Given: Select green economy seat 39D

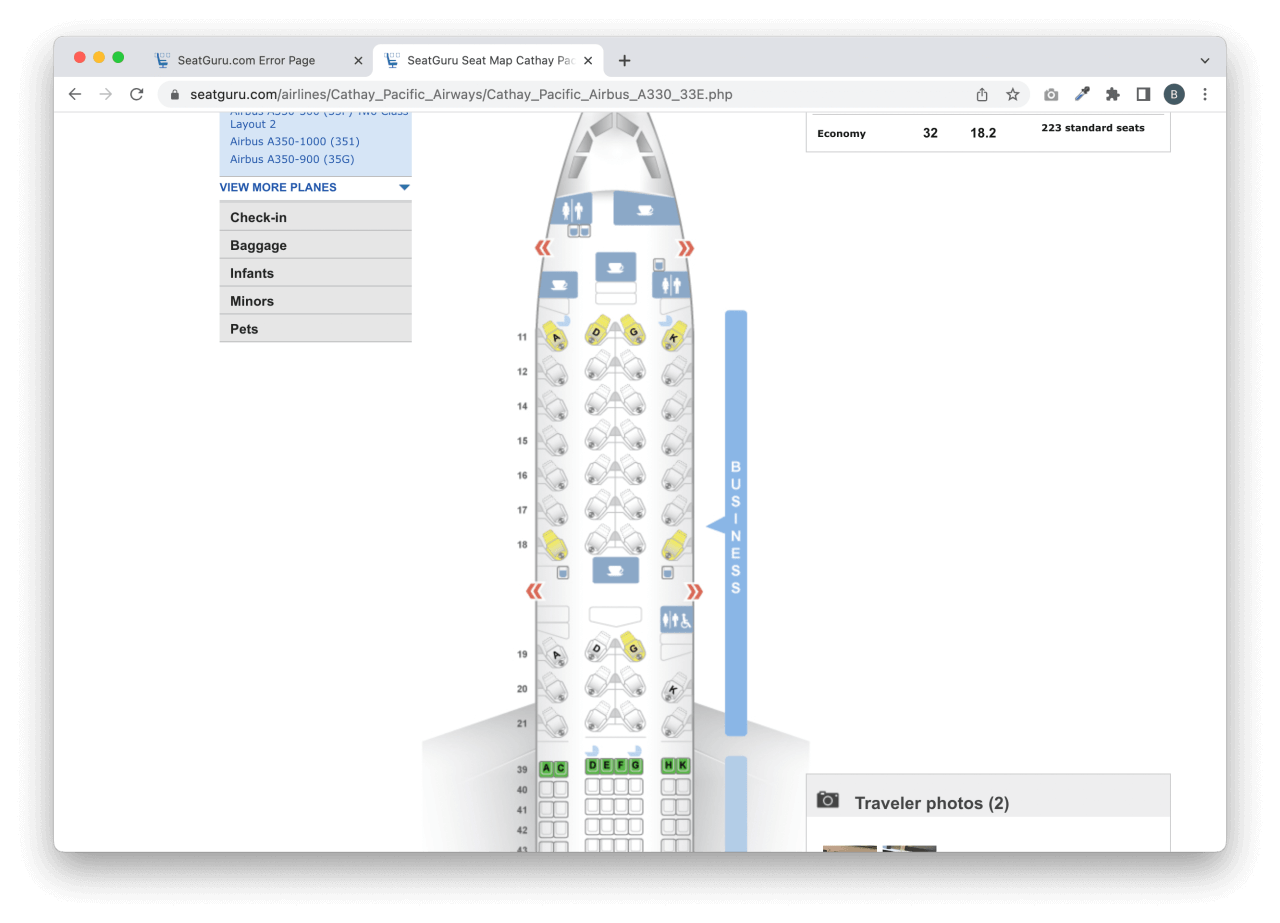Looking at the screenshot, I should point(593,766).
